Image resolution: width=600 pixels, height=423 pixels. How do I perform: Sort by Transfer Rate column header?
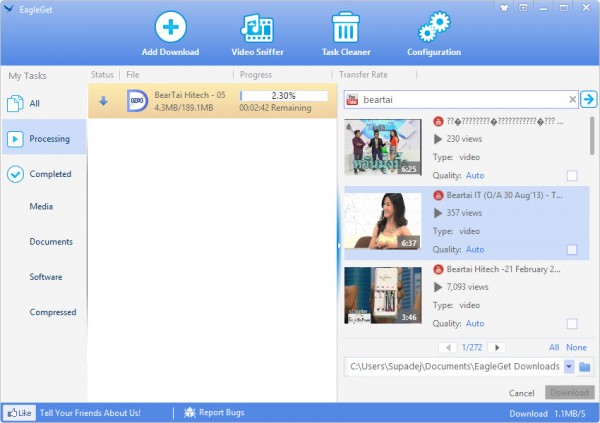(x=363, y=75)
